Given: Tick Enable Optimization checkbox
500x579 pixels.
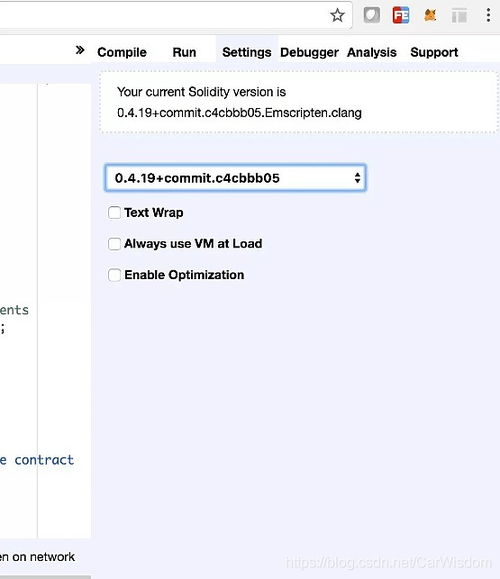Looking at the screenshot, I should pos(114,275).
